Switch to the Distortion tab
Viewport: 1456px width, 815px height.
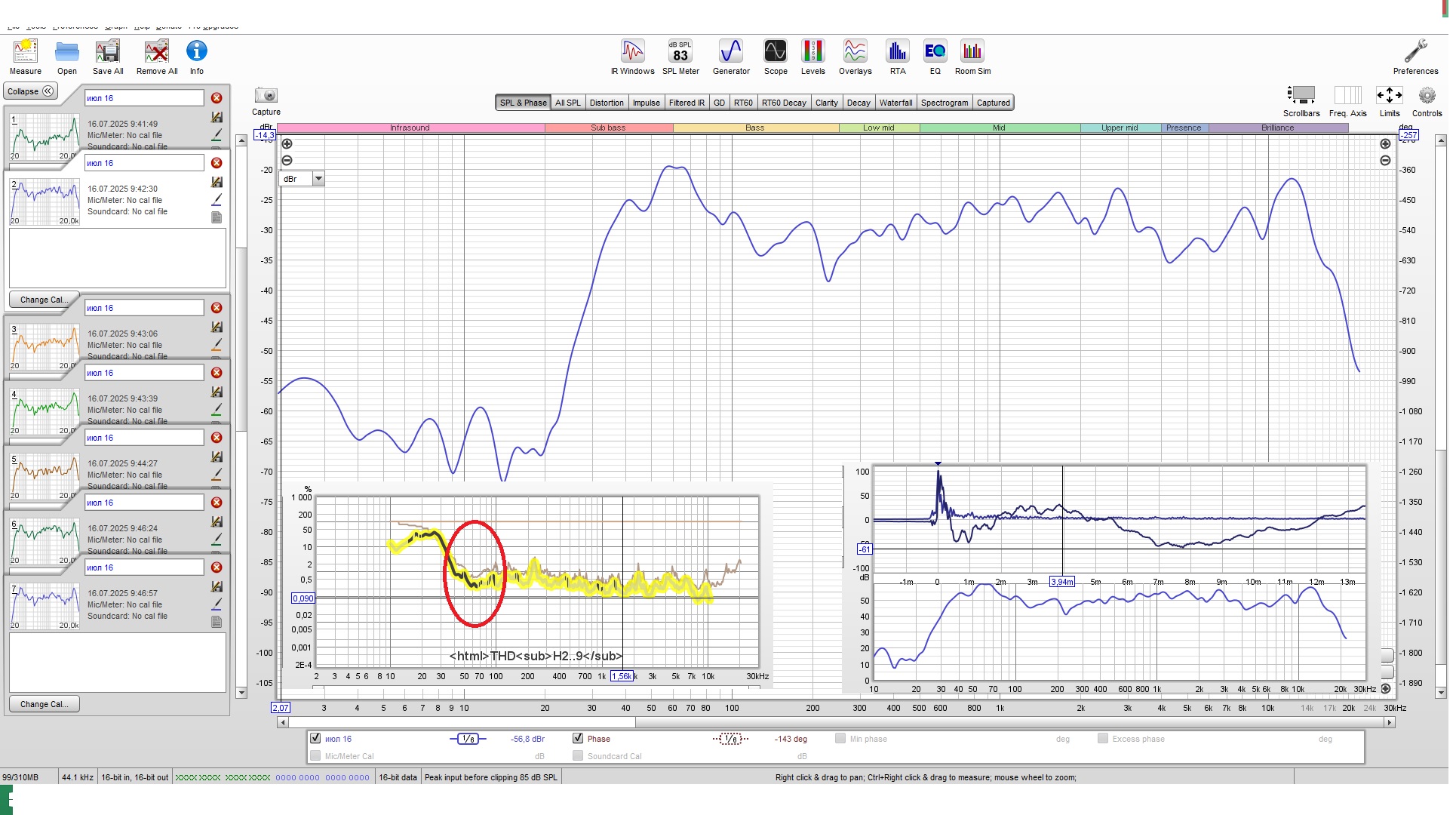point(607,103)
